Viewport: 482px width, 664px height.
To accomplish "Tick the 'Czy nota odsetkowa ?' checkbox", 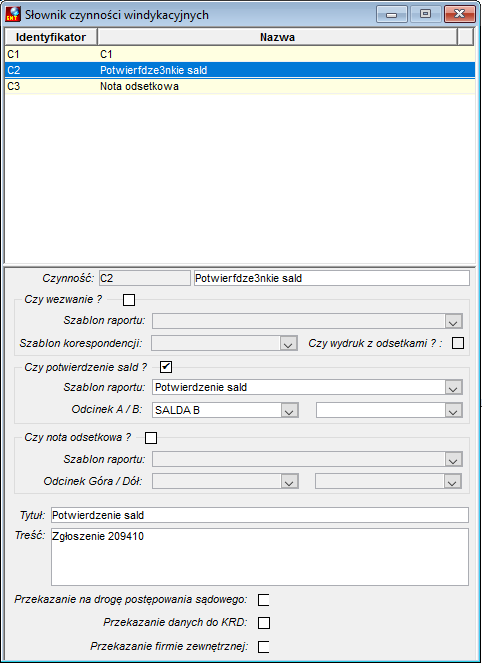I will pos(151,438).
